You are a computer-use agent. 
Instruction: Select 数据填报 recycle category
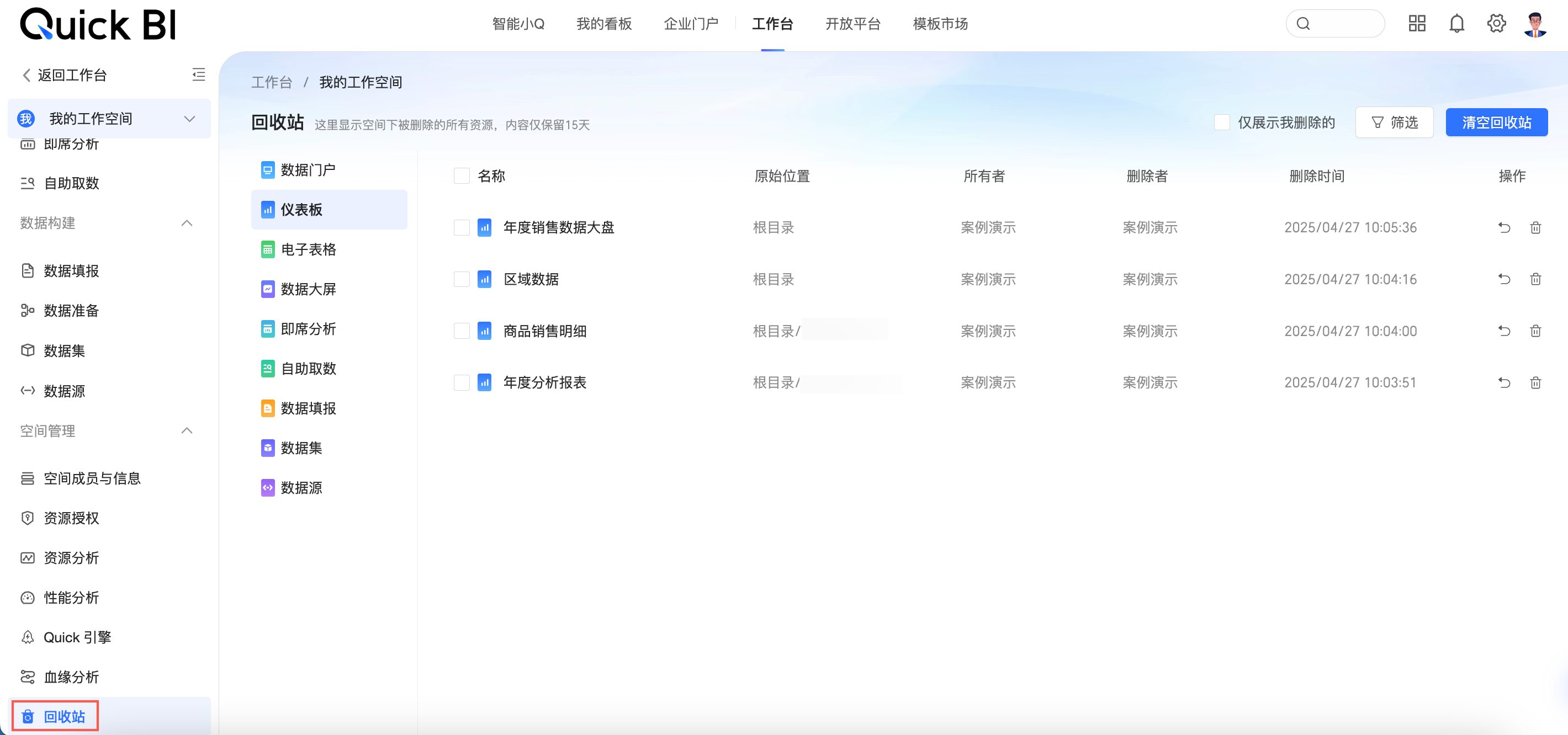[x=329, y=408]
